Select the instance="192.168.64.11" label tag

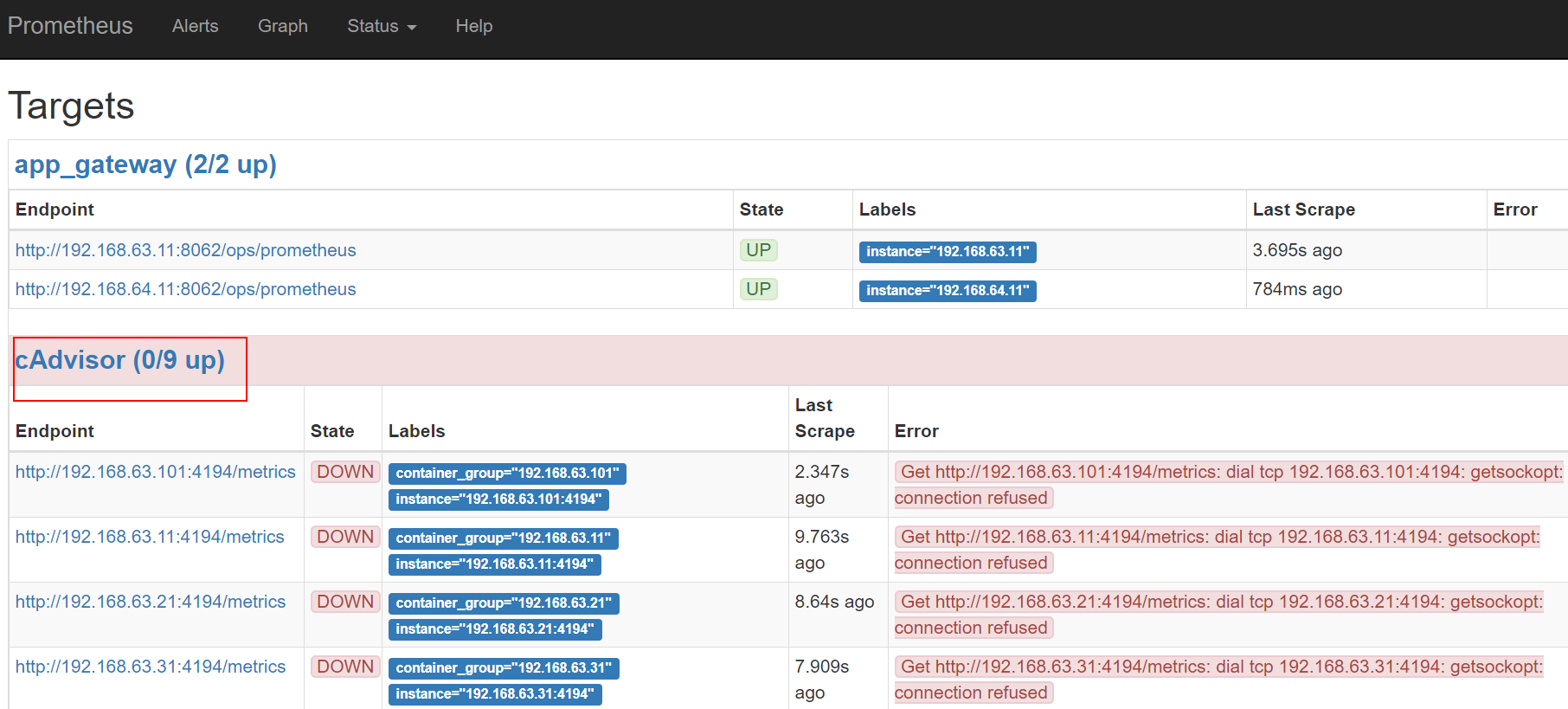coord(948,291)
